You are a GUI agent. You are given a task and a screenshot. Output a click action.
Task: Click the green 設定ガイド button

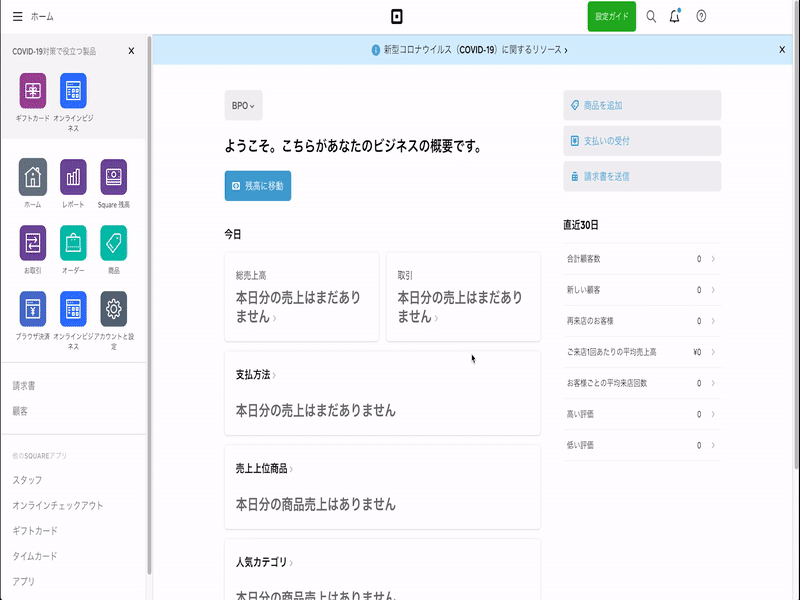pos(612,17)
